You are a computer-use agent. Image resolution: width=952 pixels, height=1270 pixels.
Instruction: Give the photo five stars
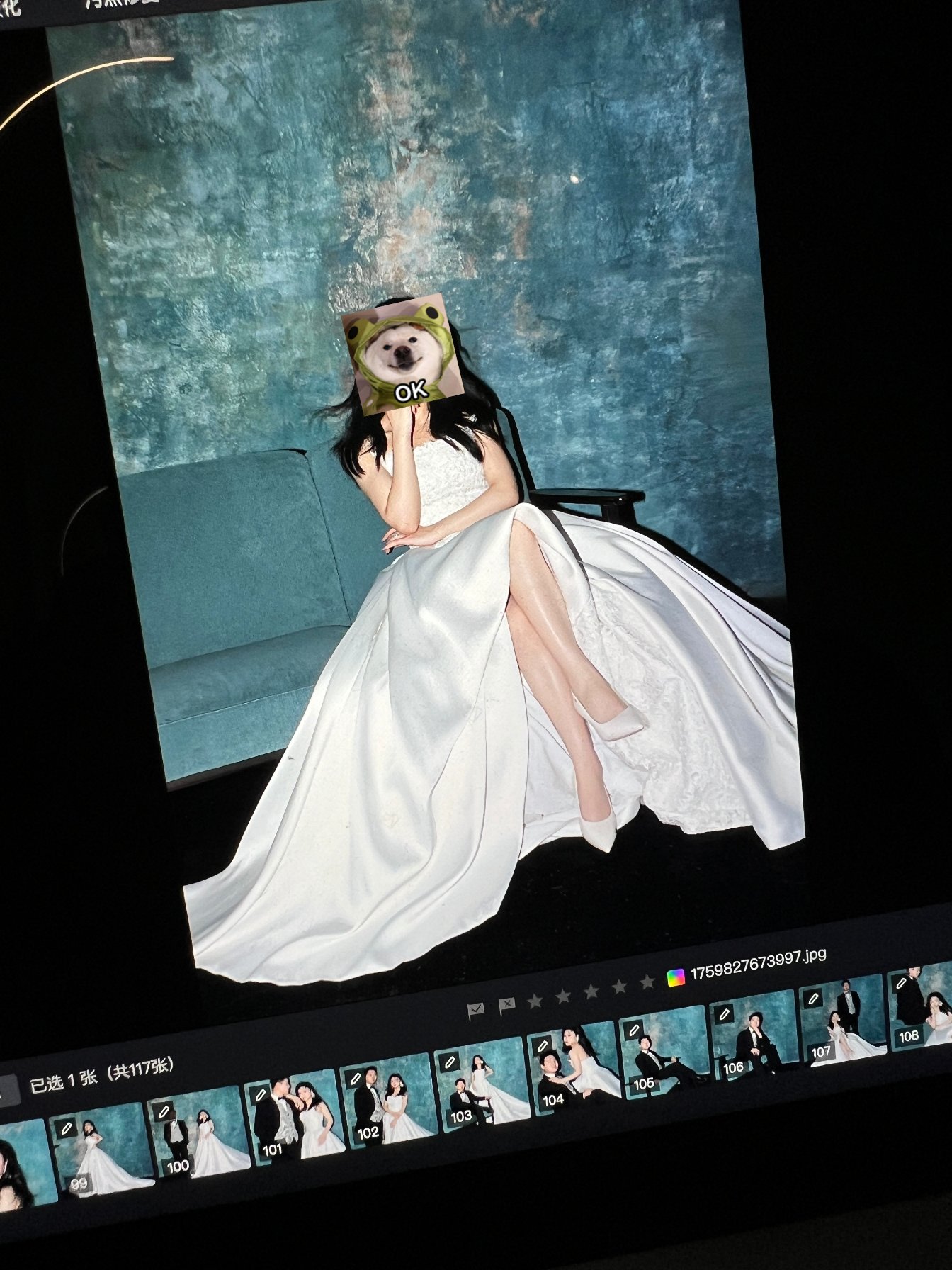click(647, 982)
